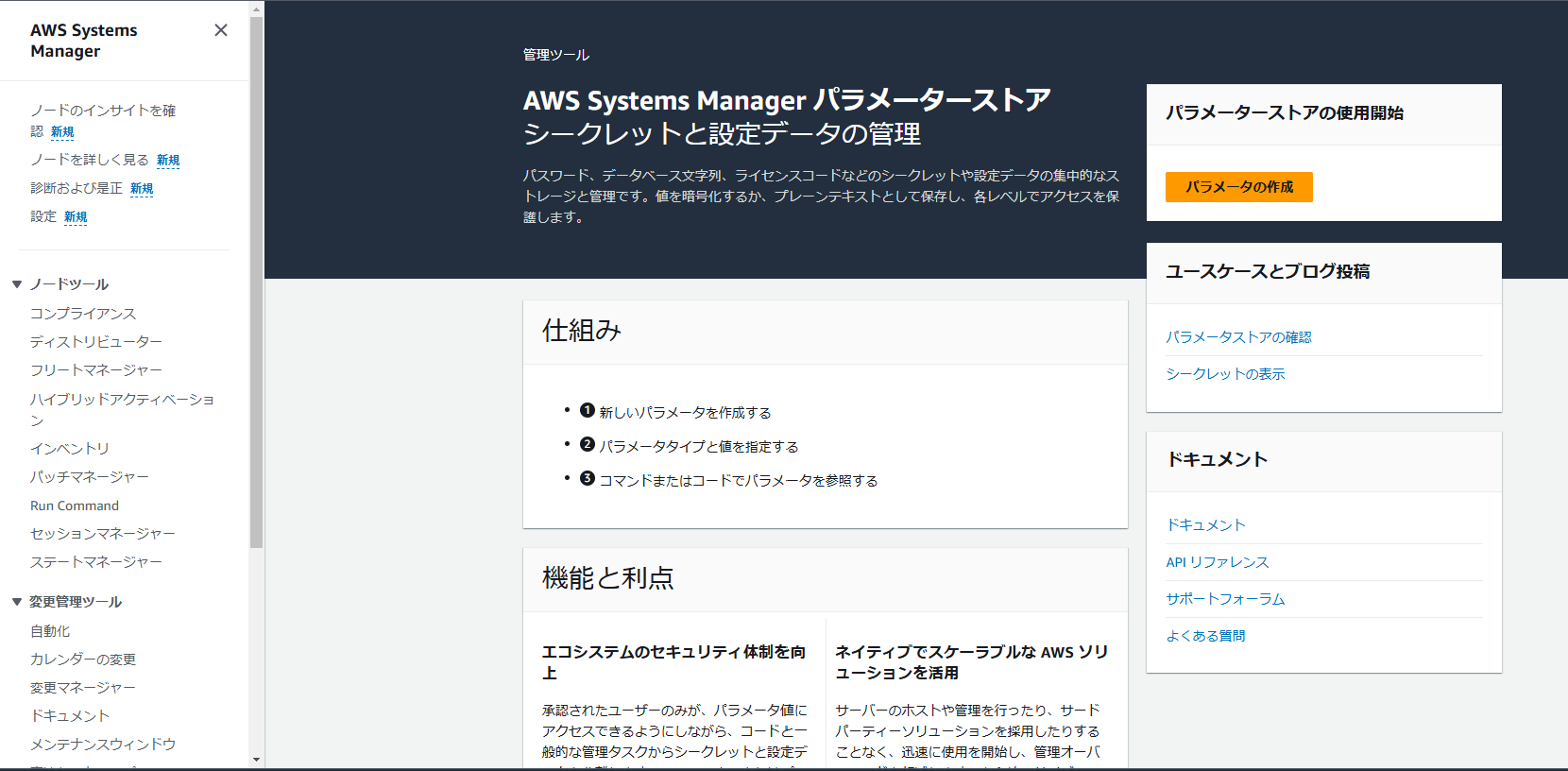Click step text コマンドまたはコードでパラメータを参照する
This screenshot has height=771, width=1568.
[739, 481]
